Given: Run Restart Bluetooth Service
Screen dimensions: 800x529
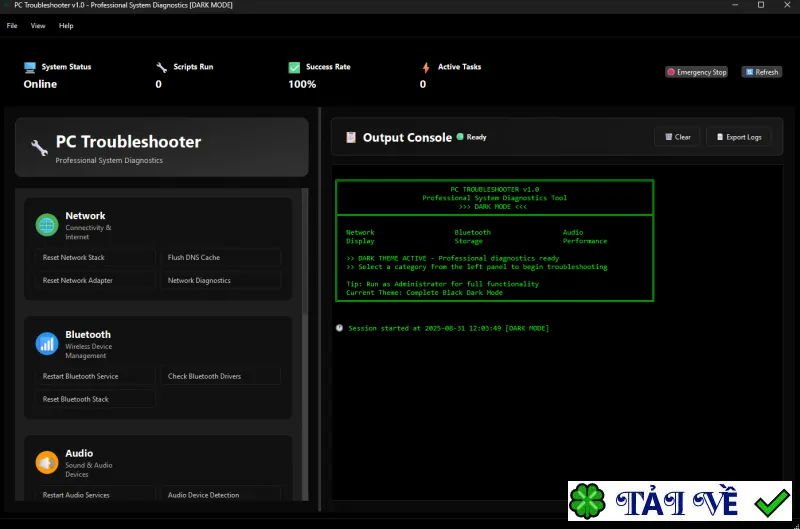Looking at the screenshot, I should [95, 376].
